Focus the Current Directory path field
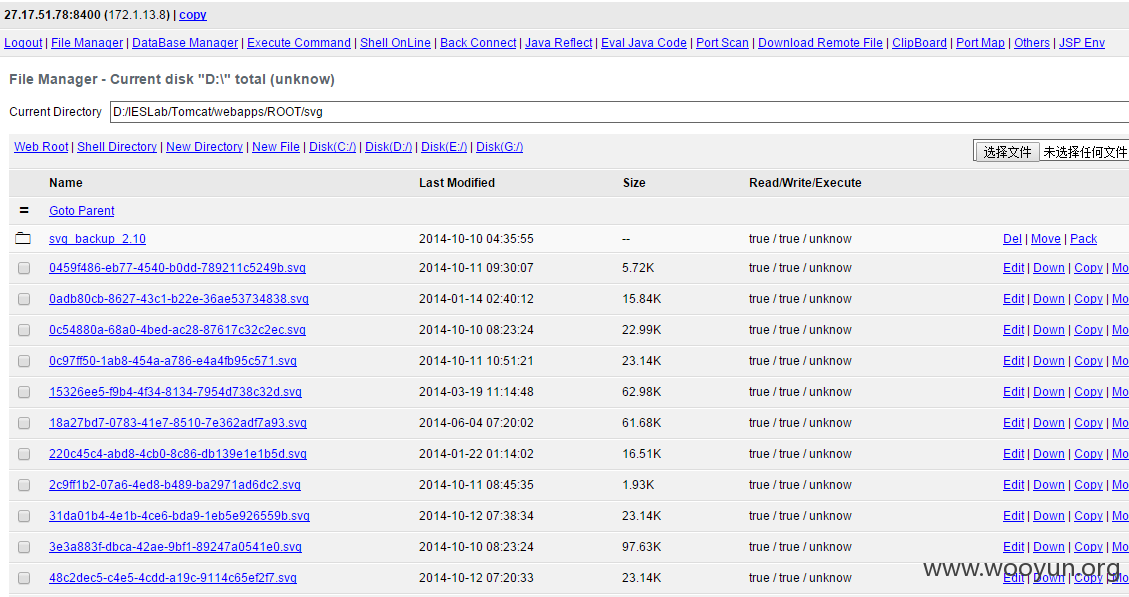This screenshot has height=597, width=1129. click(x=619, y=112)
